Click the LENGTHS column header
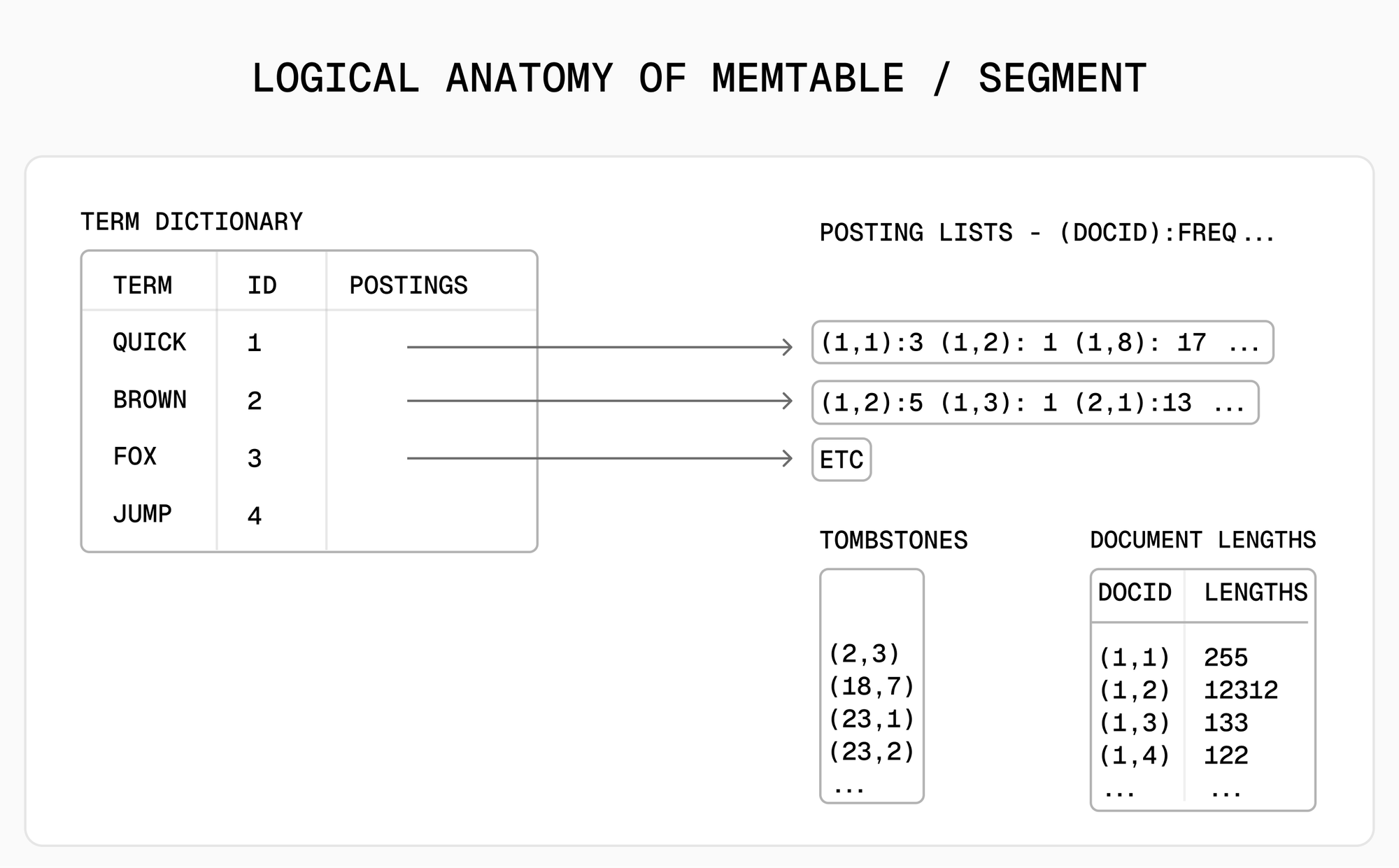1399x868 pixels. [1256, 592]
